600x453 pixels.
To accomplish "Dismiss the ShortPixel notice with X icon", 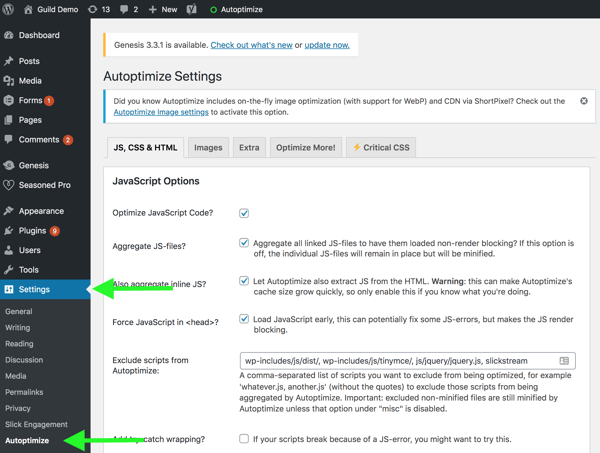I will pos(584,101).
